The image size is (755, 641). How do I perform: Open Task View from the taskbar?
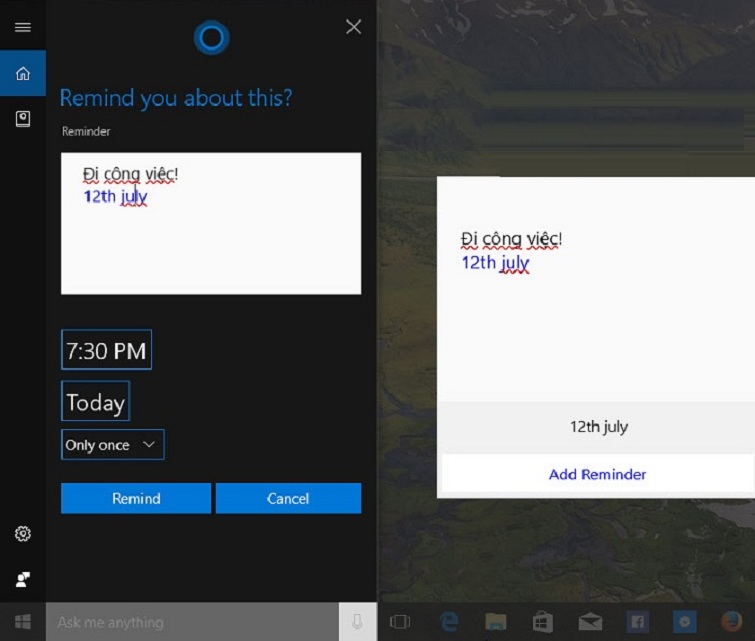click(x=400, y=622)
